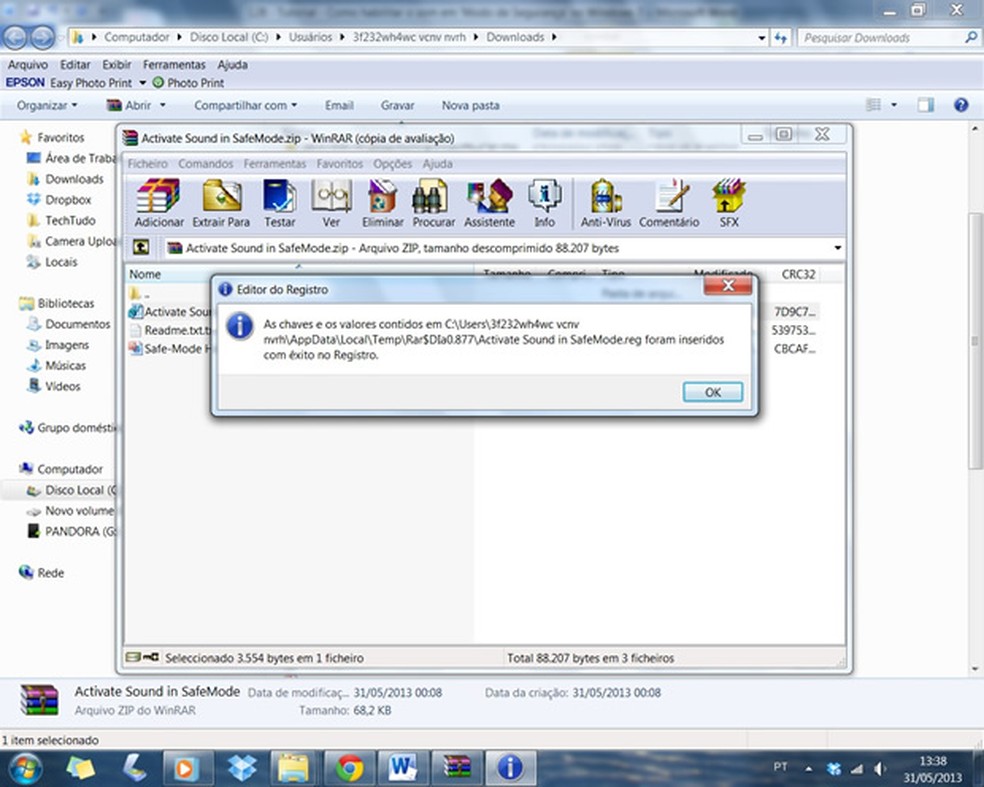Screen dimensions: 984x787
Task: Click the Extrair Para icon
Action: (x=221, y=202)
